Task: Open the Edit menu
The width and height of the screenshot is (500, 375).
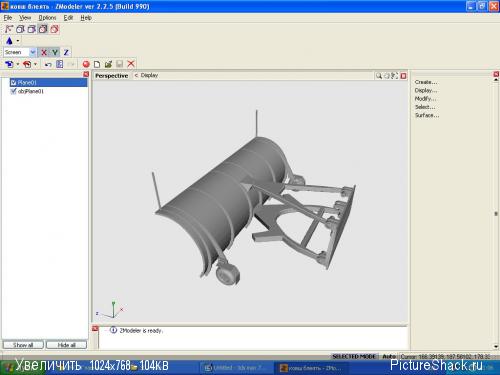Action: tap(68, 18)
